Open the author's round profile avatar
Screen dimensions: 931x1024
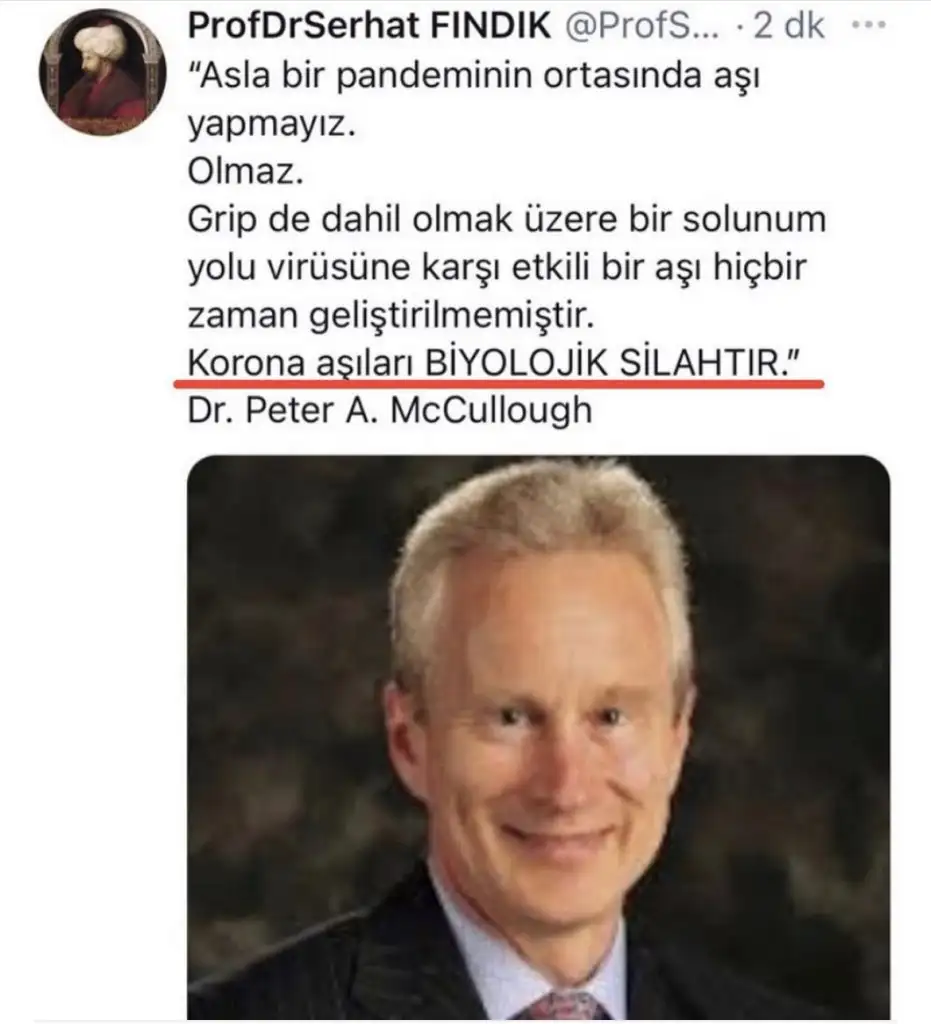[102, 71]
